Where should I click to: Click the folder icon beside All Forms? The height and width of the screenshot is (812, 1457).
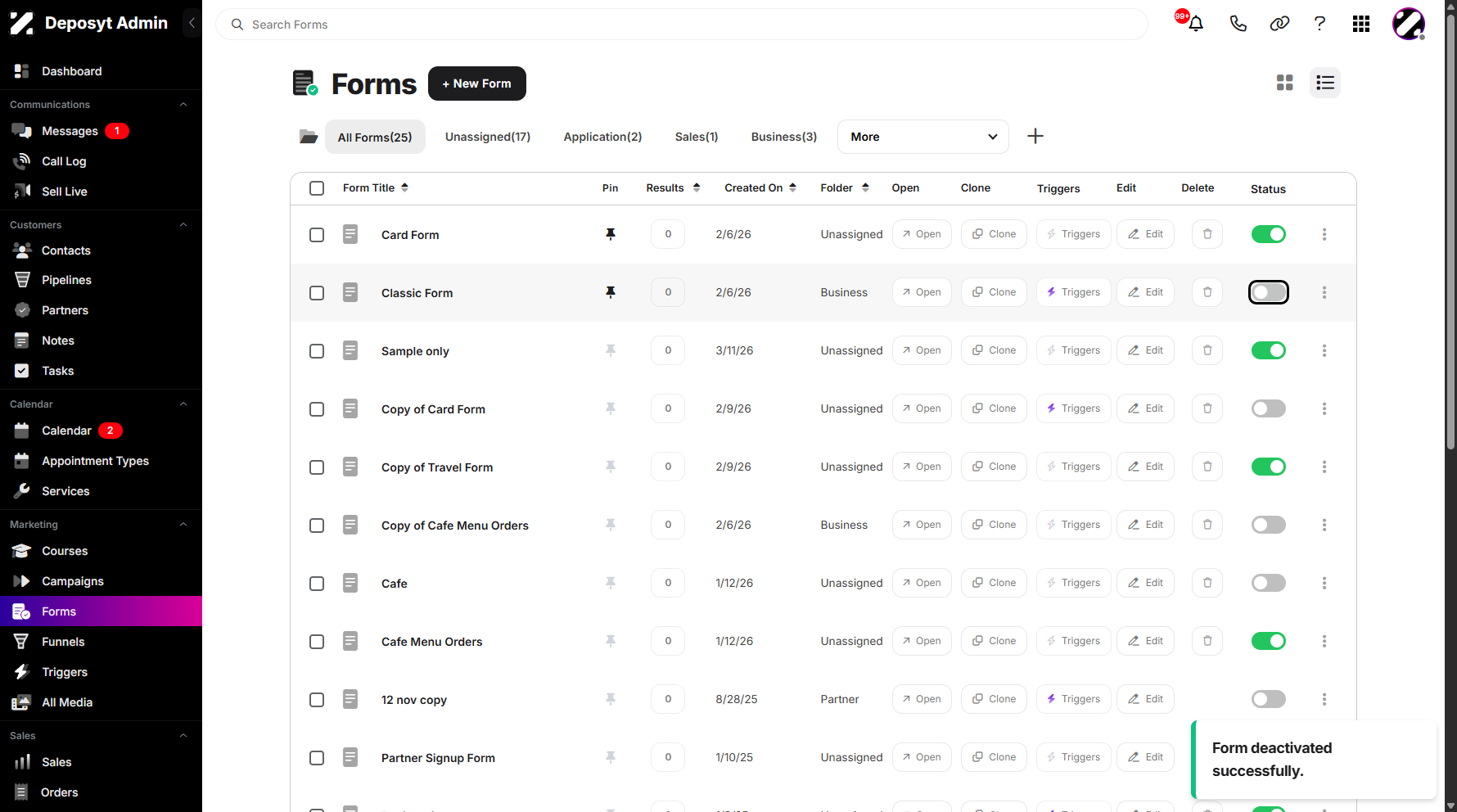tap(308, 136)
